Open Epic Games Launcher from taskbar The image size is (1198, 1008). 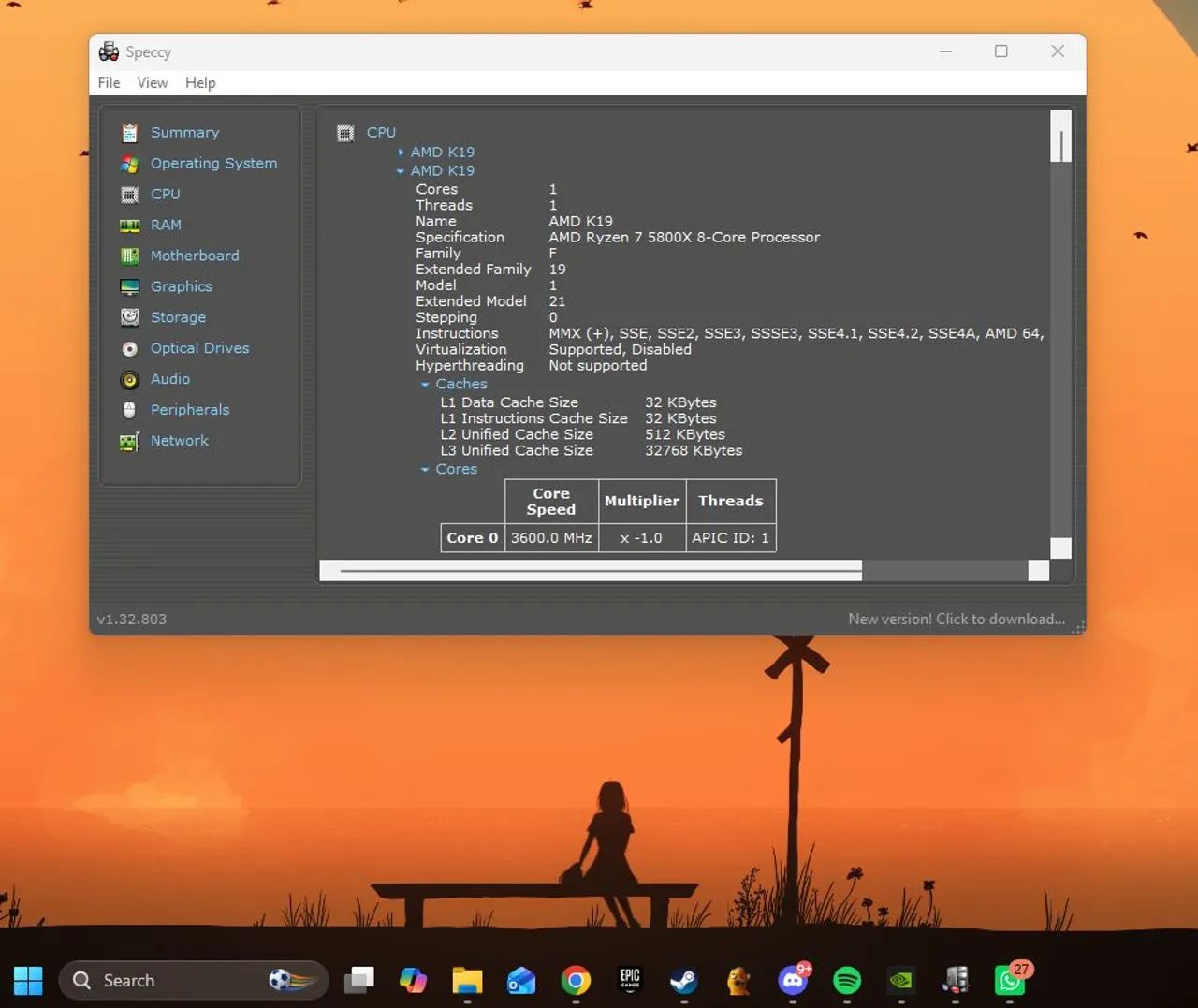630,980
